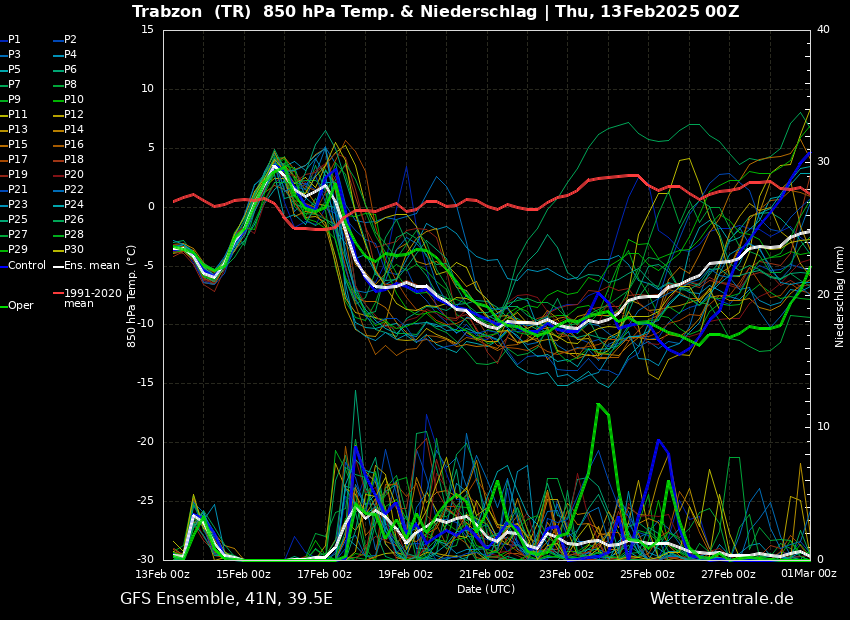Viewport: 850px width, 620px height.
Task: Click the -25 temperature axis tick label
Action: pos(145,501)
